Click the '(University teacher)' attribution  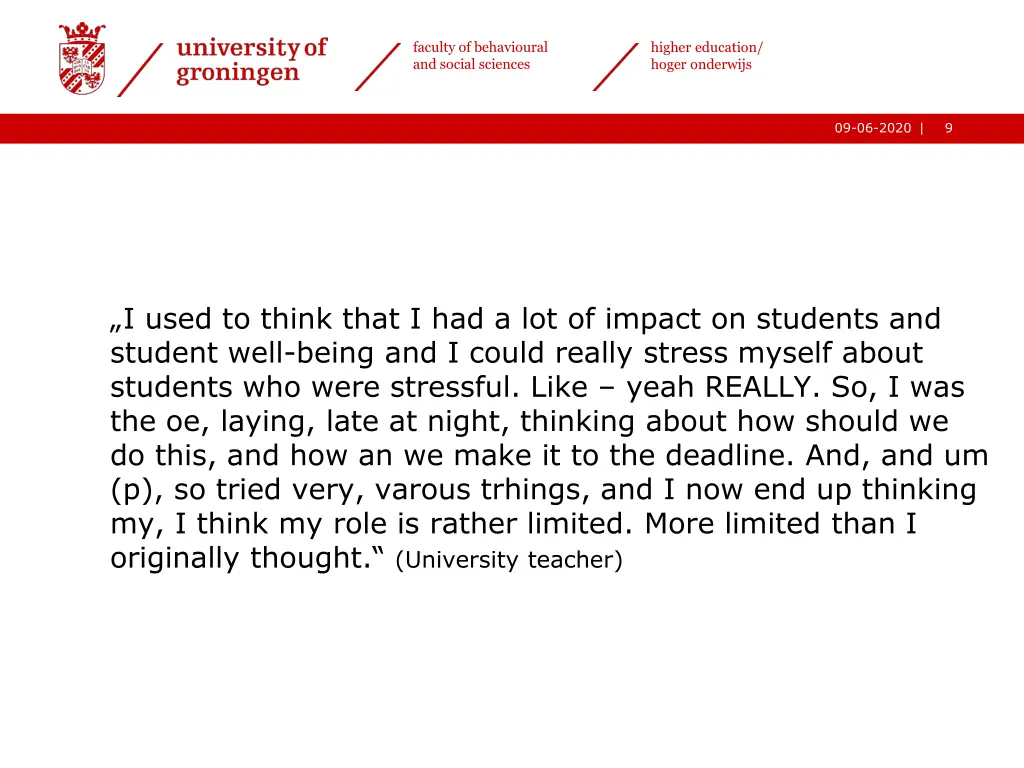(509, 560)
